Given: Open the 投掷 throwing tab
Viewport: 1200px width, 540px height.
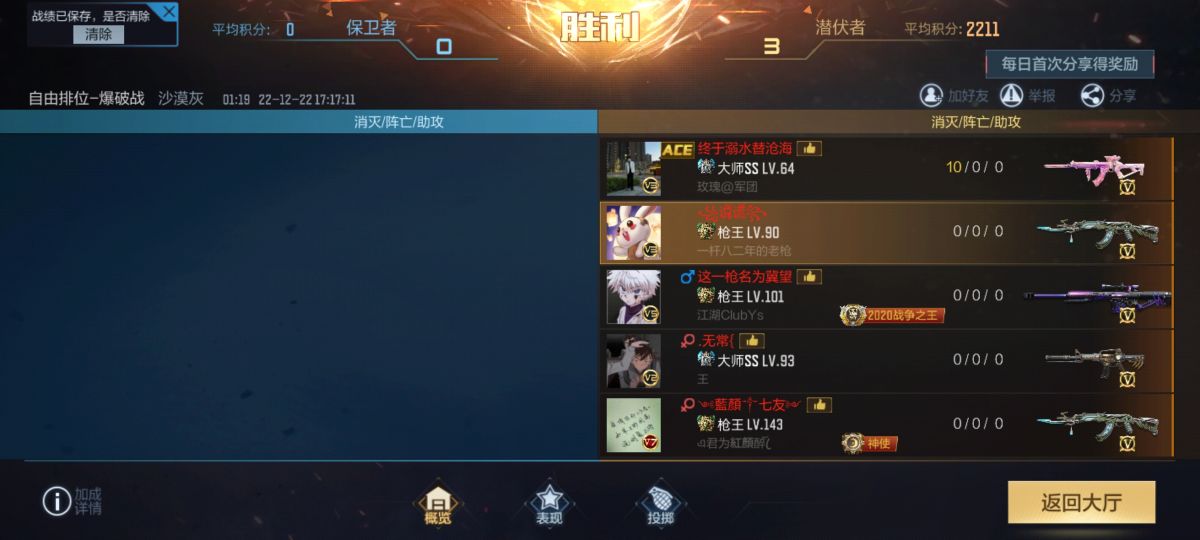Looking at the screenshot, I should [x=660, y=505].
